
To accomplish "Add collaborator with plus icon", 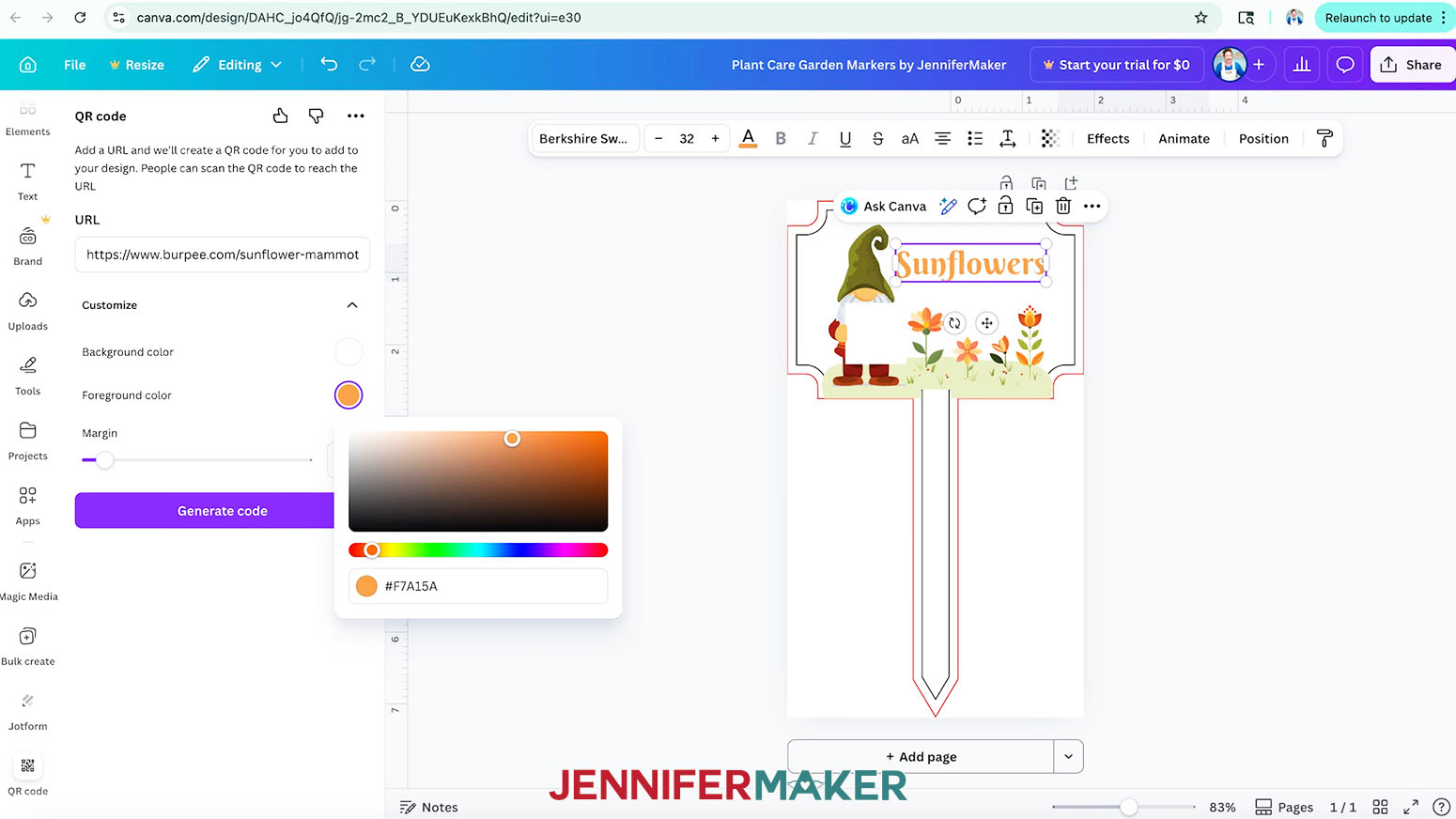I will pos(1259,65).
